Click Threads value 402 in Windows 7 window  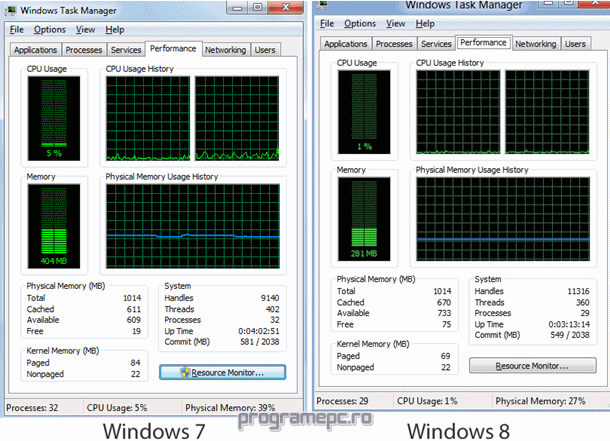click(x=272, y=310)
